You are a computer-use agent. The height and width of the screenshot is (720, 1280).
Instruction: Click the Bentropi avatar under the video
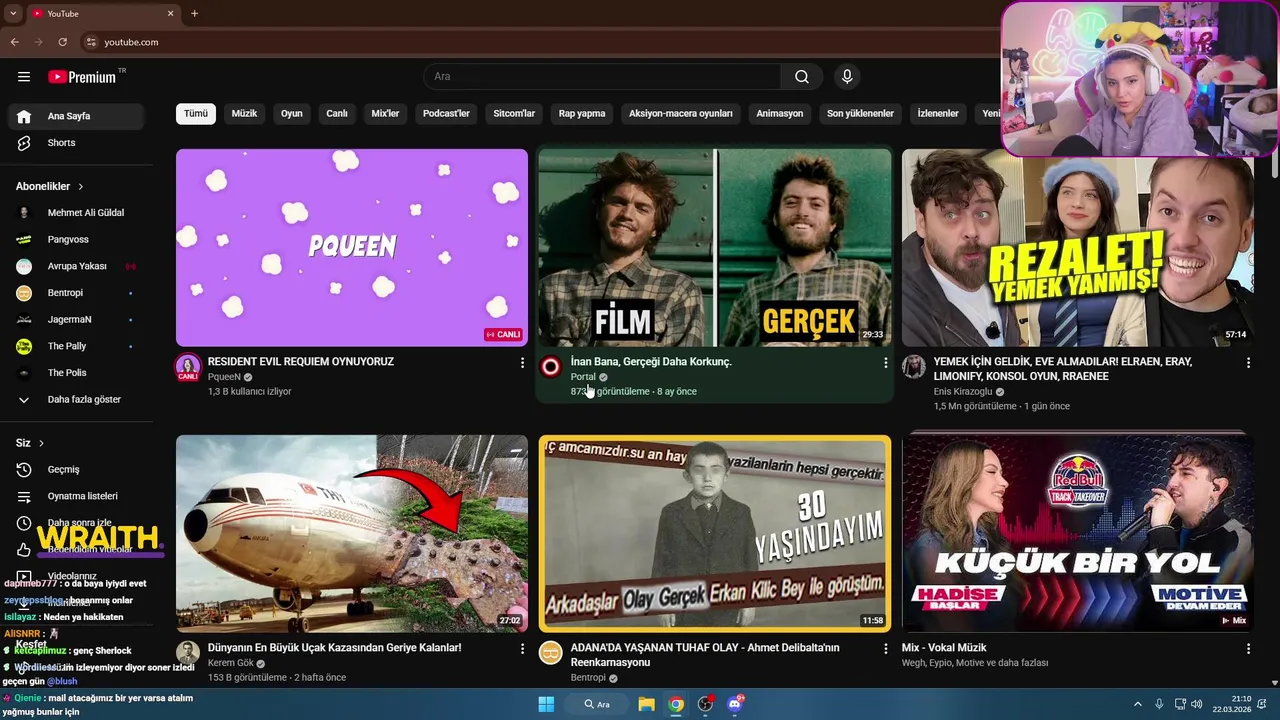(x=550, y=653)
